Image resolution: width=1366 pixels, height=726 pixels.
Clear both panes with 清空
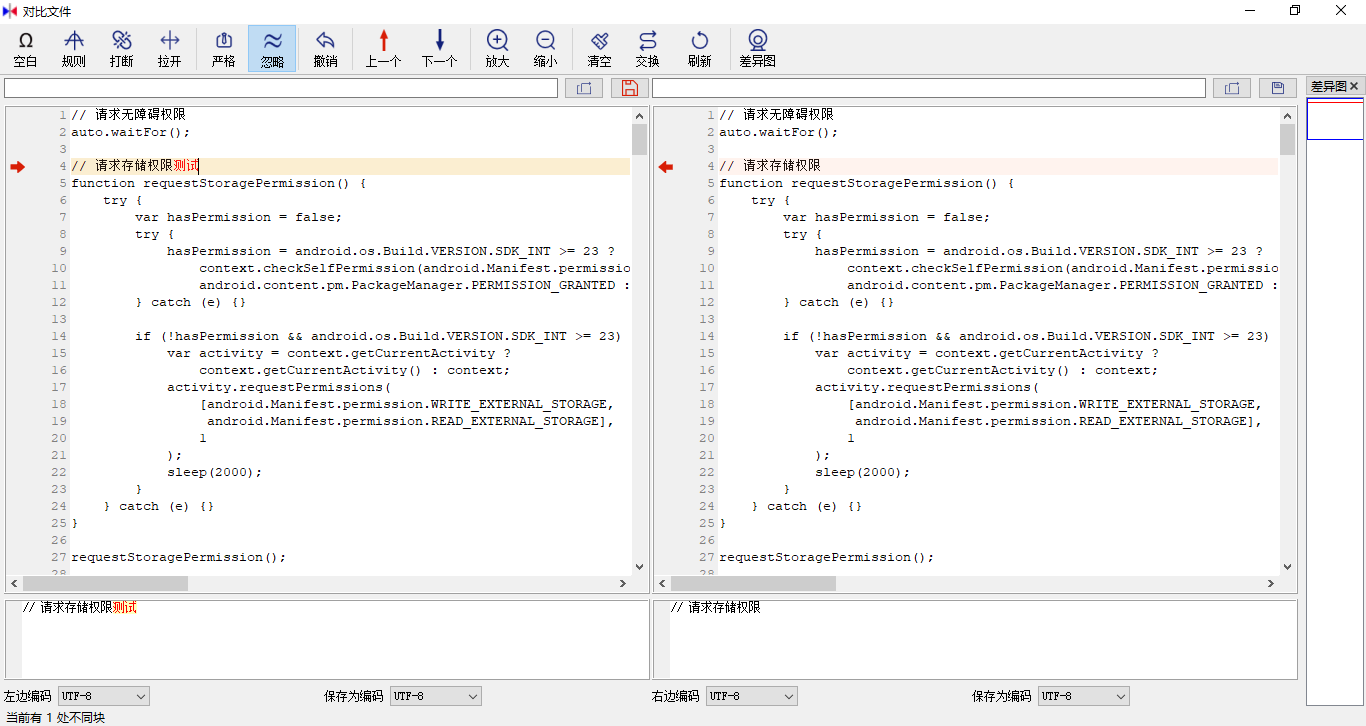tap(600, 48)
